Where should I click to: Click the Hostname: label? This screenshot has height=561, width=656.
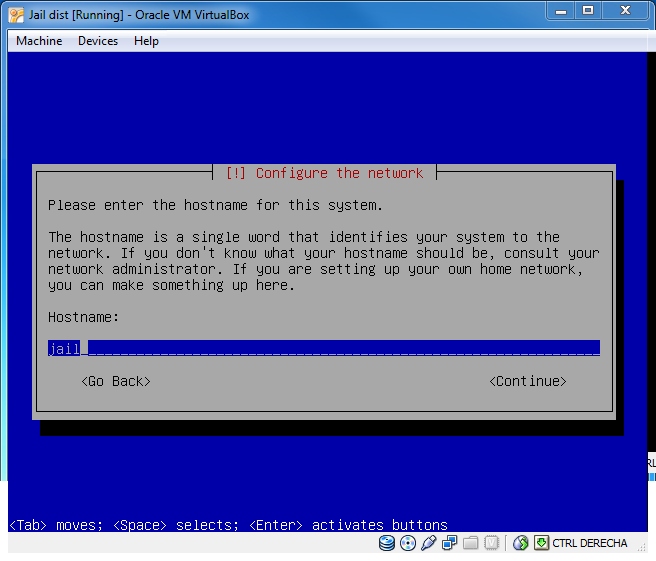(x=83, y=317)
